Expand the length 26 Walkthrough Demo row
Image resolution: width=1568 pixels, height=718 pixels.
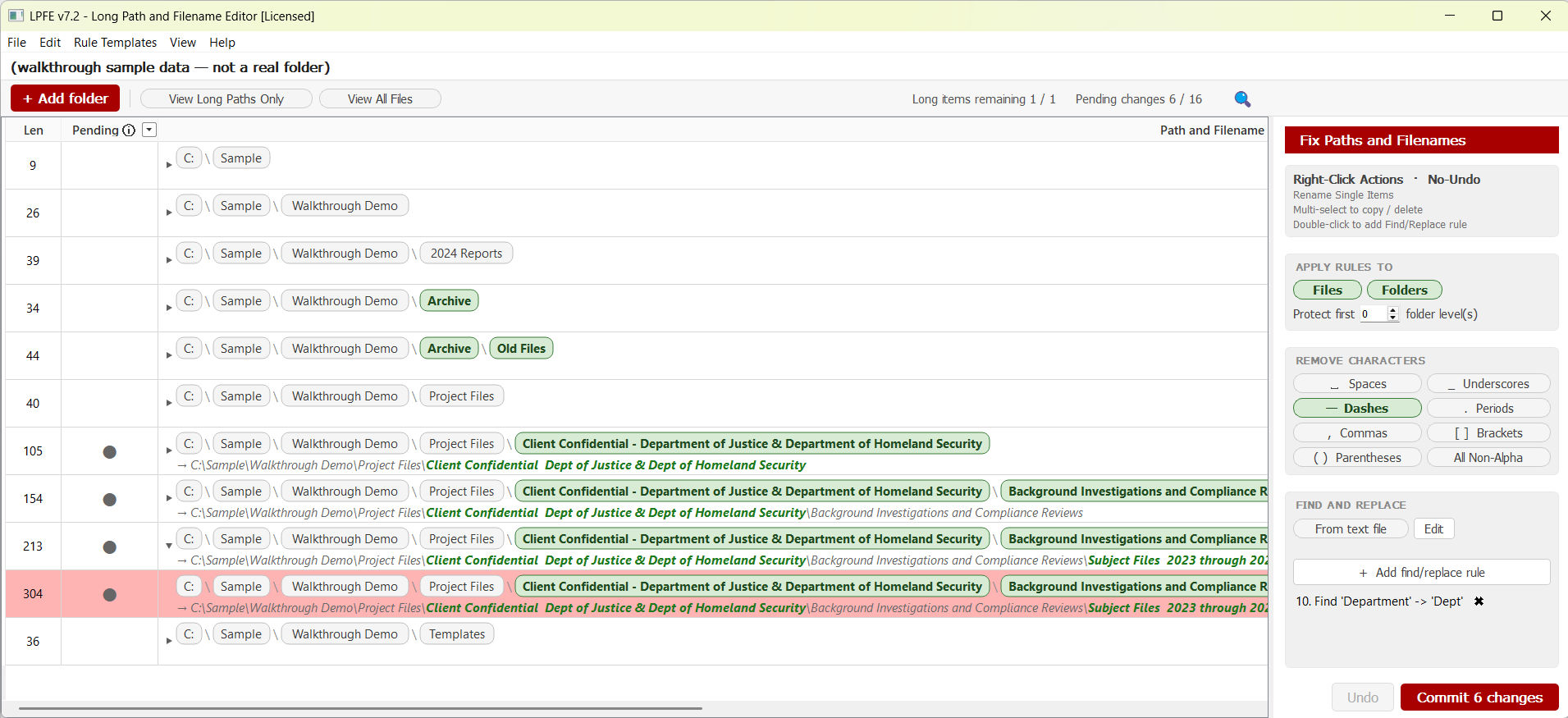tap(169, 213)
